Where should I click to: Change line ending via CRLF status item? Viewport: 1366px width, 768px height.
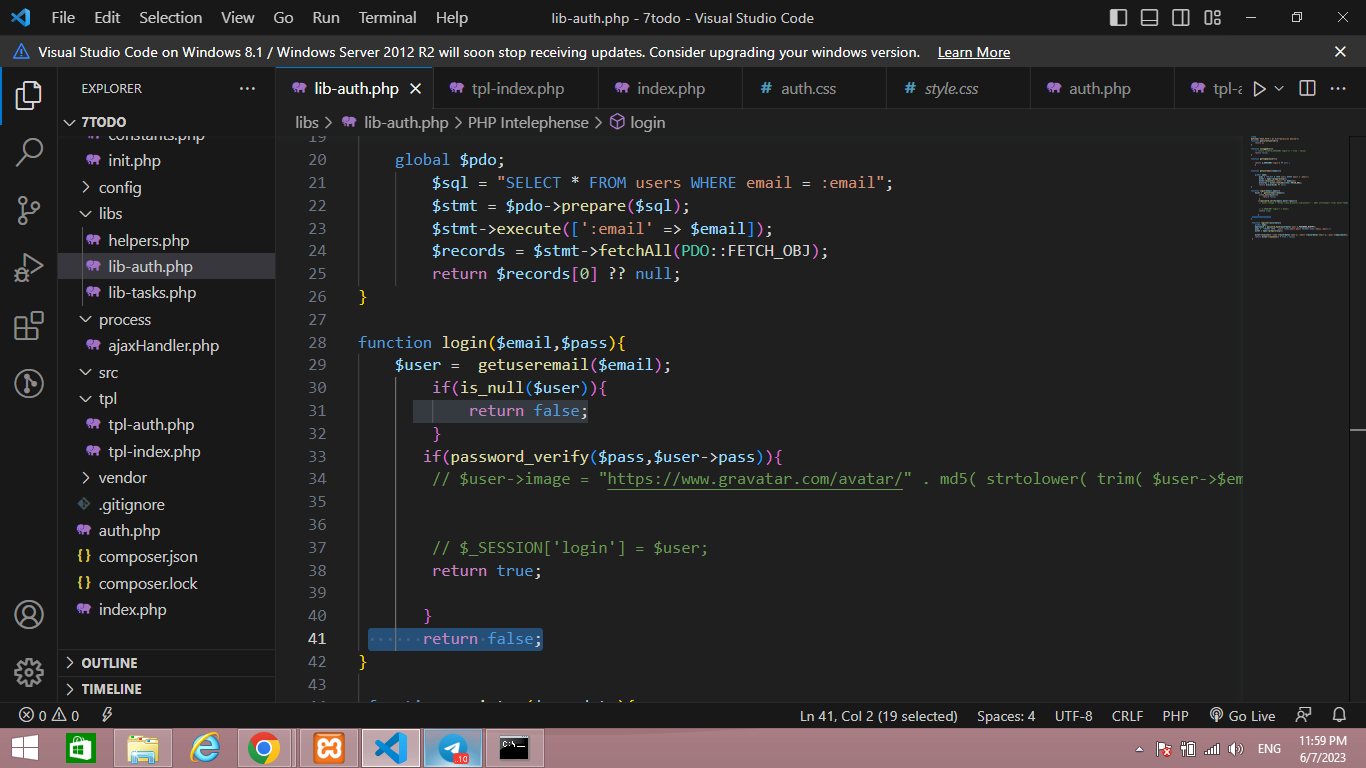[x=1127, y=716]
